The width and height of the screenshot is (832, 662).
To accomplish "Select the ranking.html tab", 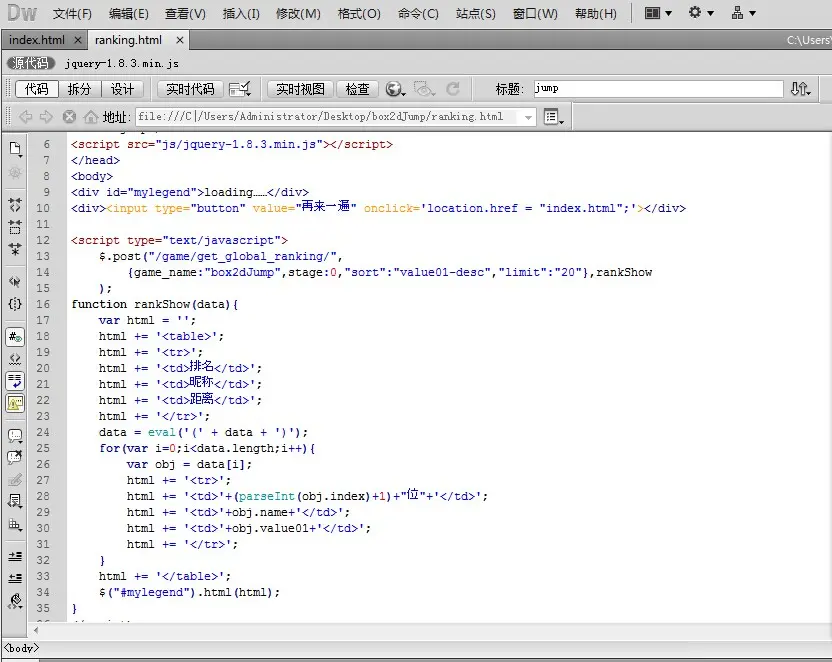I will pos(128,40).
